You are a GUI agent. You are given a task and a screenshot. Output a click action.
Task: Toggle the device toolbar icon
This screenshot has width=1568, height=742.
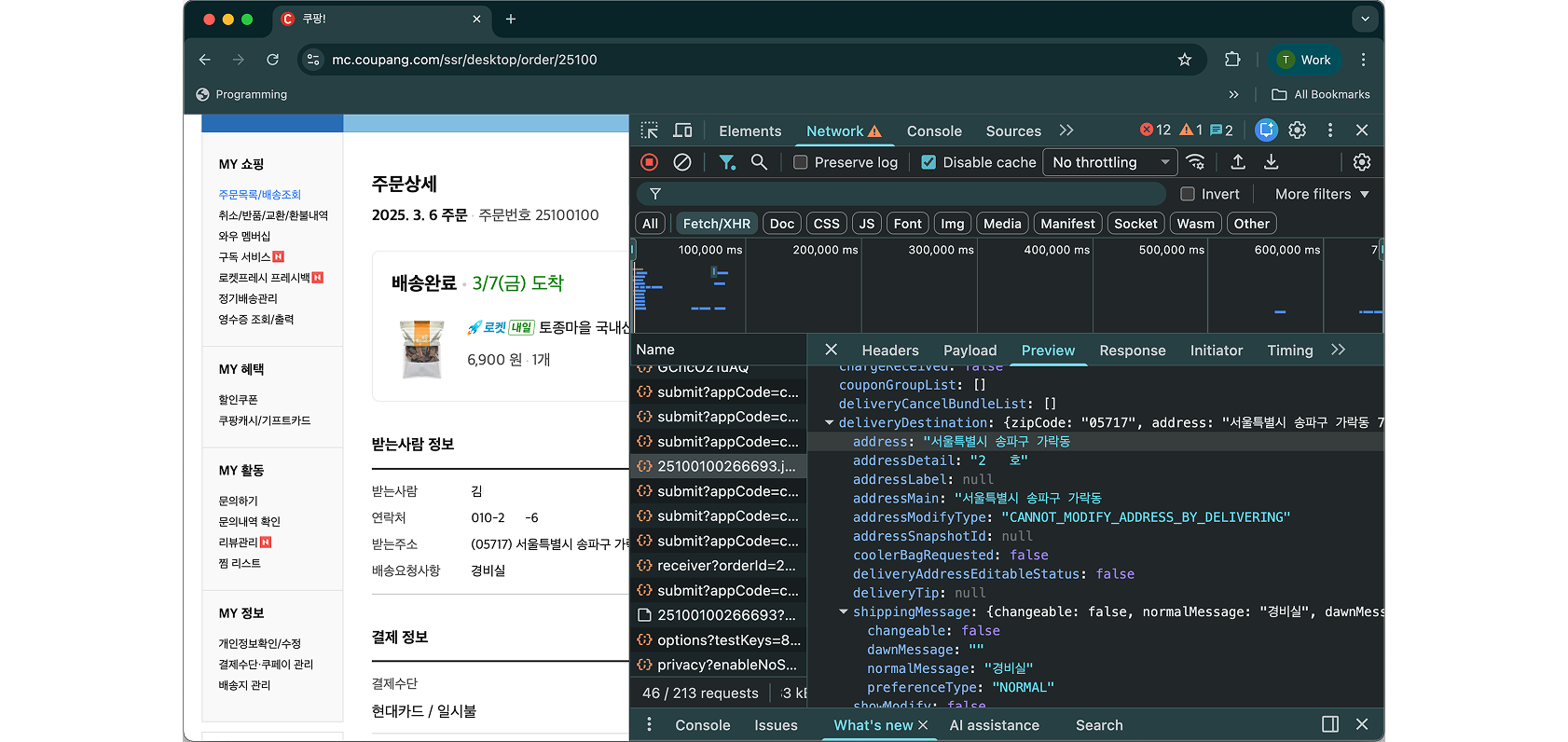click(x=682, y=131)
